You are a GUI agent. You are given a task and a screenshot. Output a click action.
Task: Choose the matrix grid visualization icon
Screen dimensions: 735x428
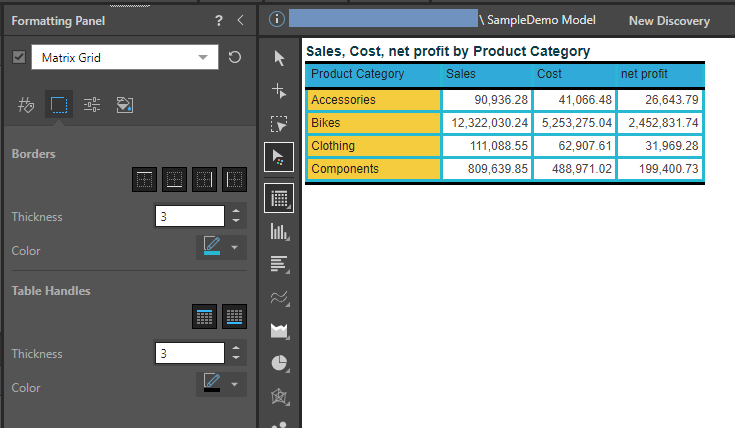click(x=280, y=198)
